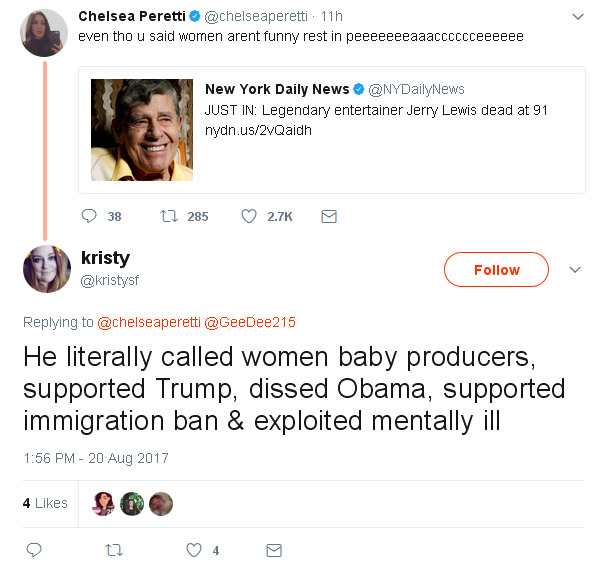597x575 pixels.
Task: Reply to Chelsea Peretti's tweet
Action: (89, 216)
